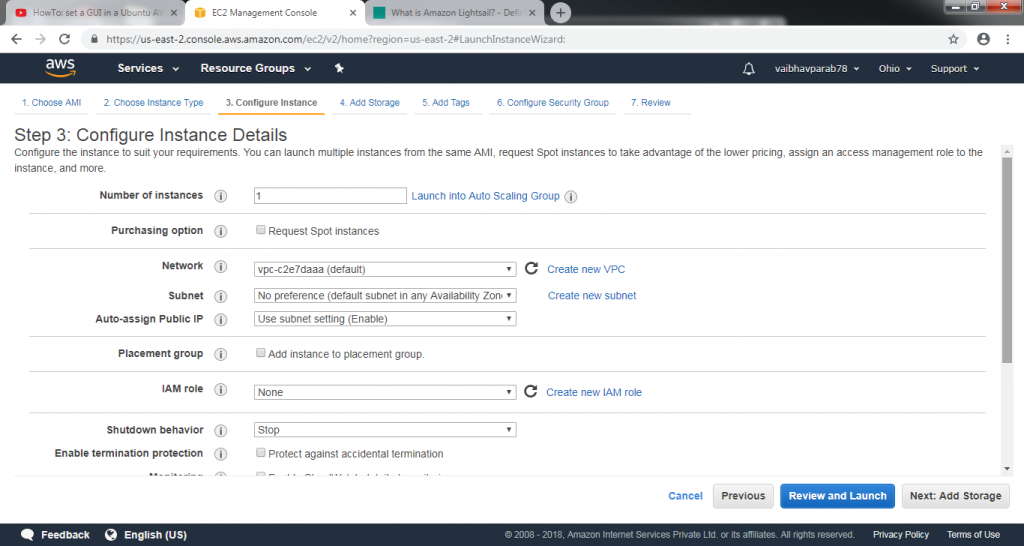Viewport: 1024px width, 546px height.
Task: Refresh the Network VPC list
Action: [531, 269]
